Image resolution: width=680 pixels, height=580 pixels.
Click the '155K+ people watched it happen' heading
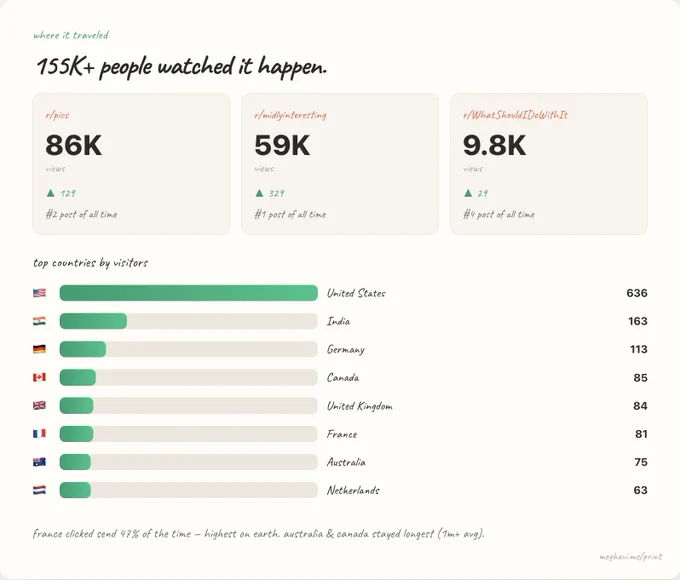(181, 67)
